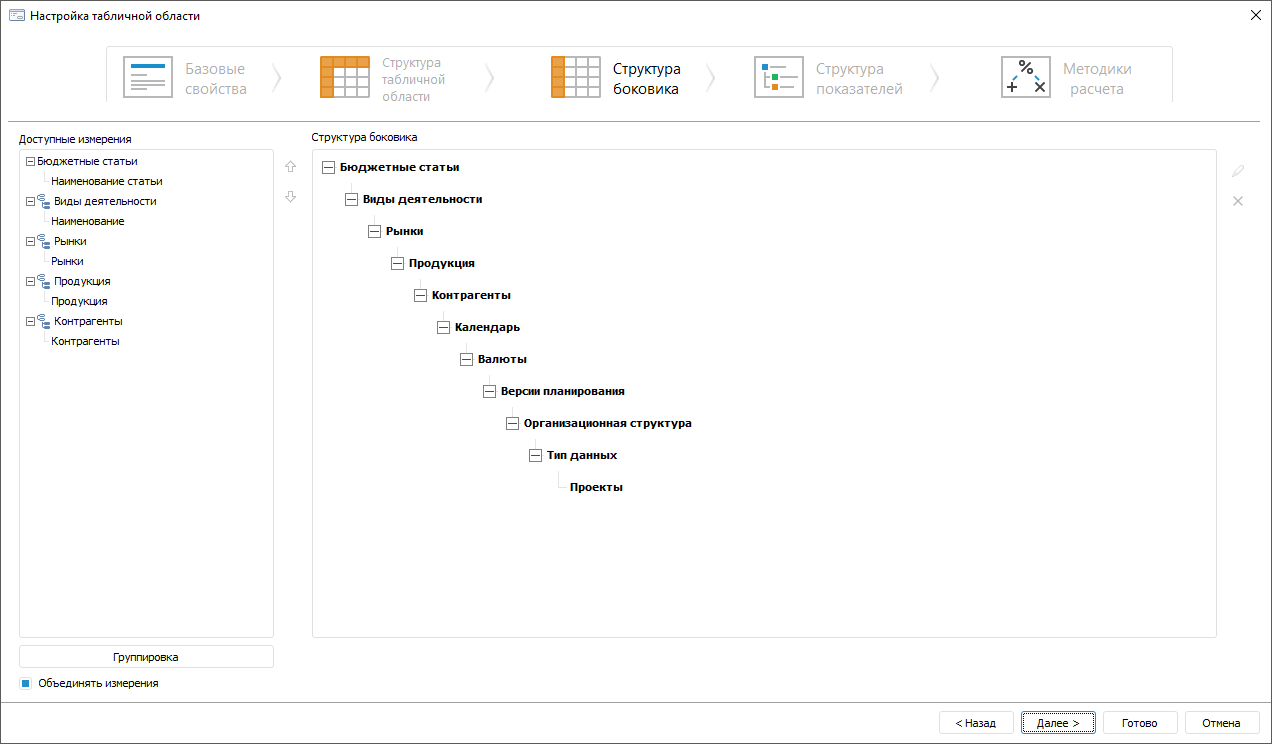Click the move down arrow icon
The image size is (1272, 744).
291,197
